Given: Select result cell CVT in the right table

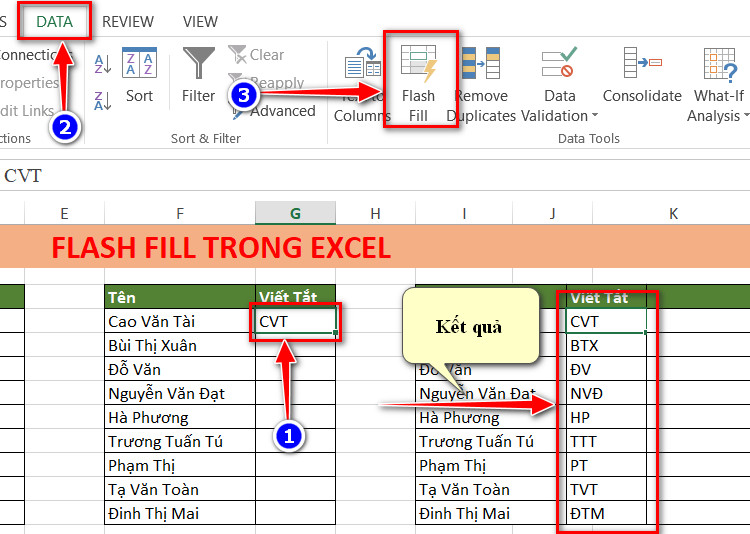Looking at the screenshot, I should (x=607, y=321).
